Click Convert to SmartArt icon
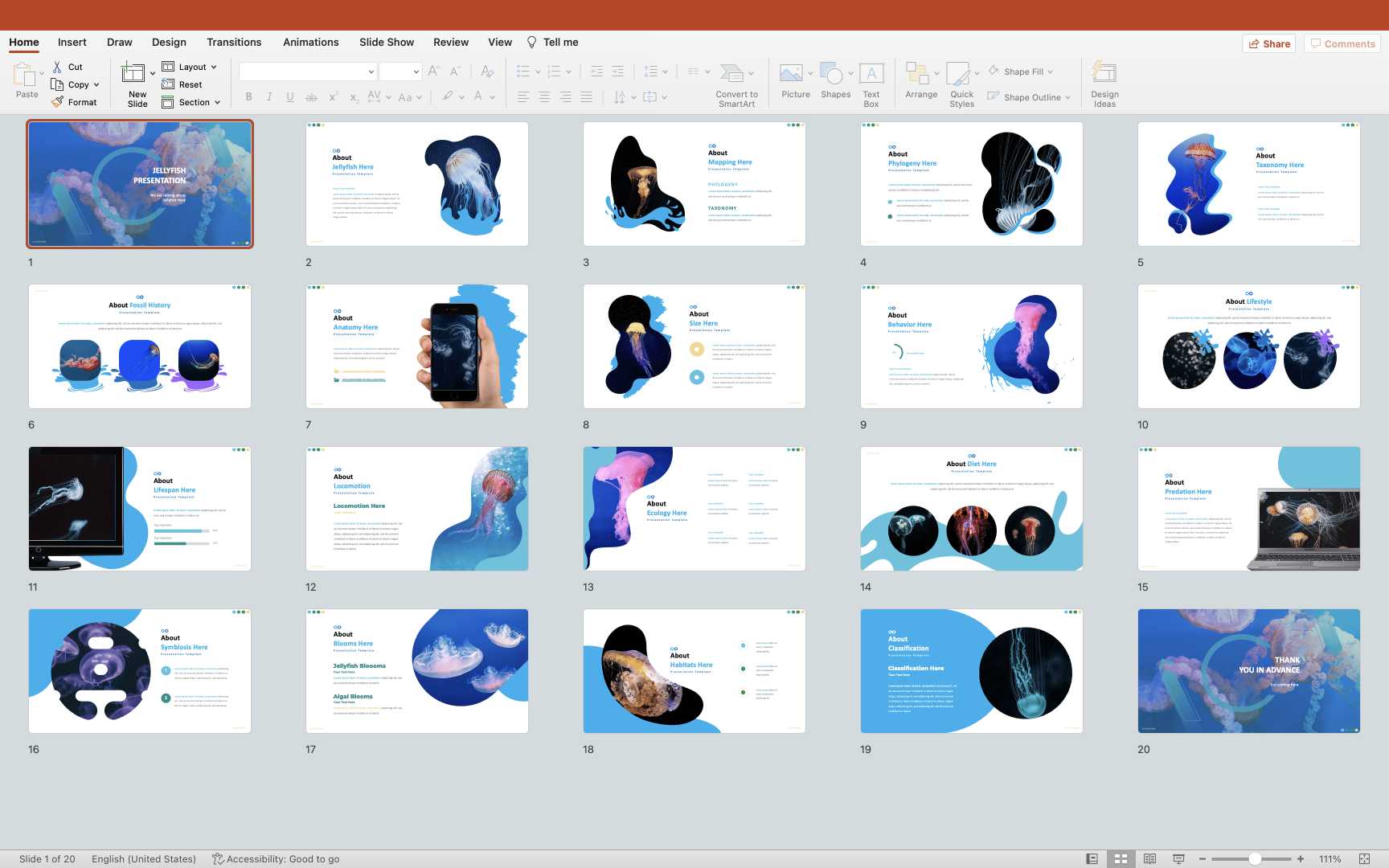The image size is (1389, 868). click(x=731, y=75)
